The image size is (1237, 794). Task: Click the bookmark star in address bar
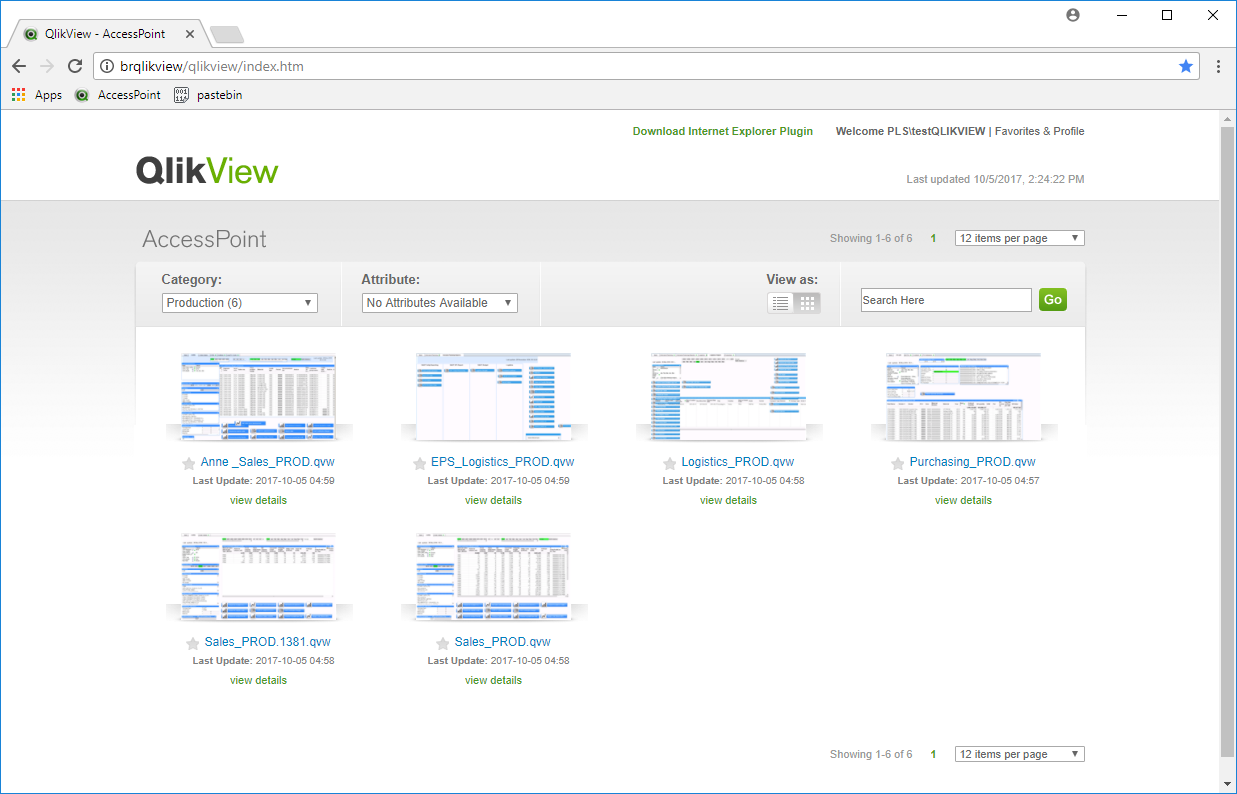tap(1186, 66)
